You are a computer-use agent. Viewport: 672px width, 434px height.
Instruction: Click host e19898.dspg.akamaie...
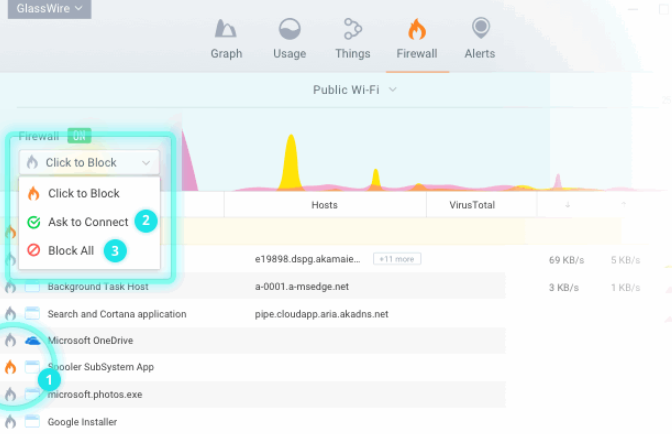(308, 259)
